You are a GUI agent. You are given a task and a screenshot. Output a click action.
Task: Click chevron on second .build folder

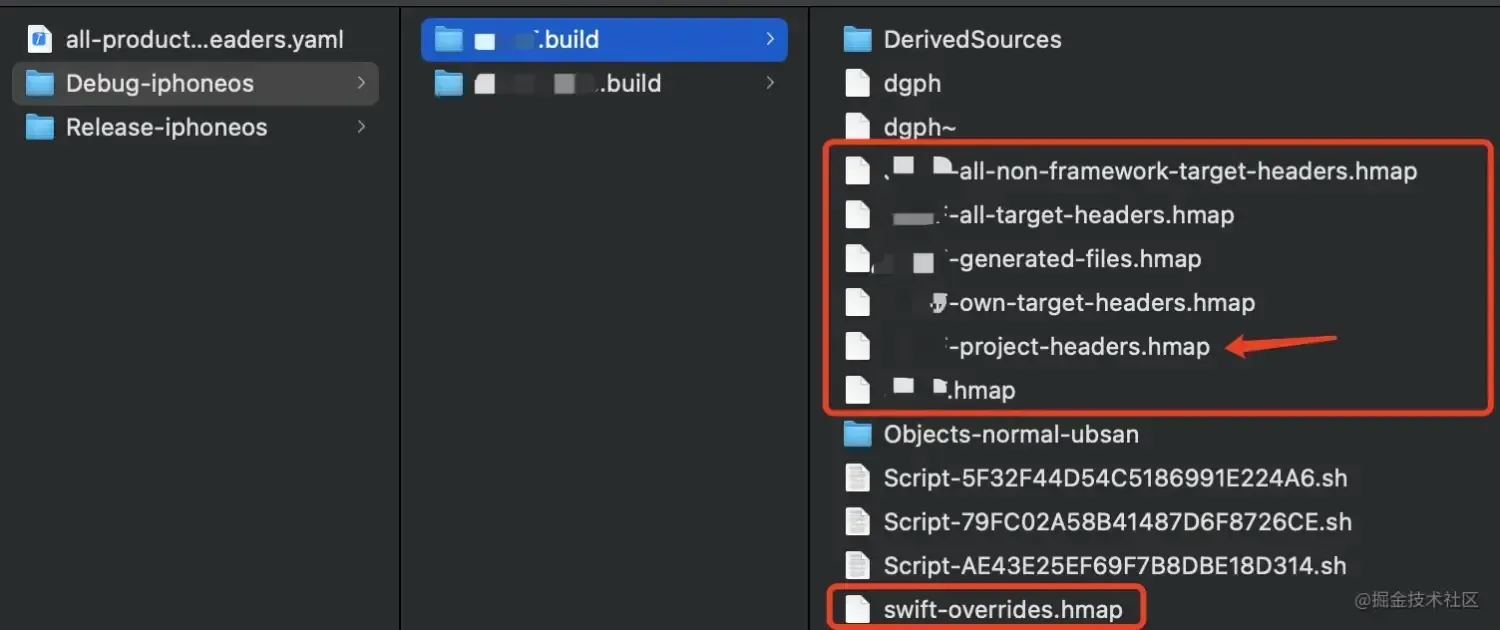coord(770,83)
